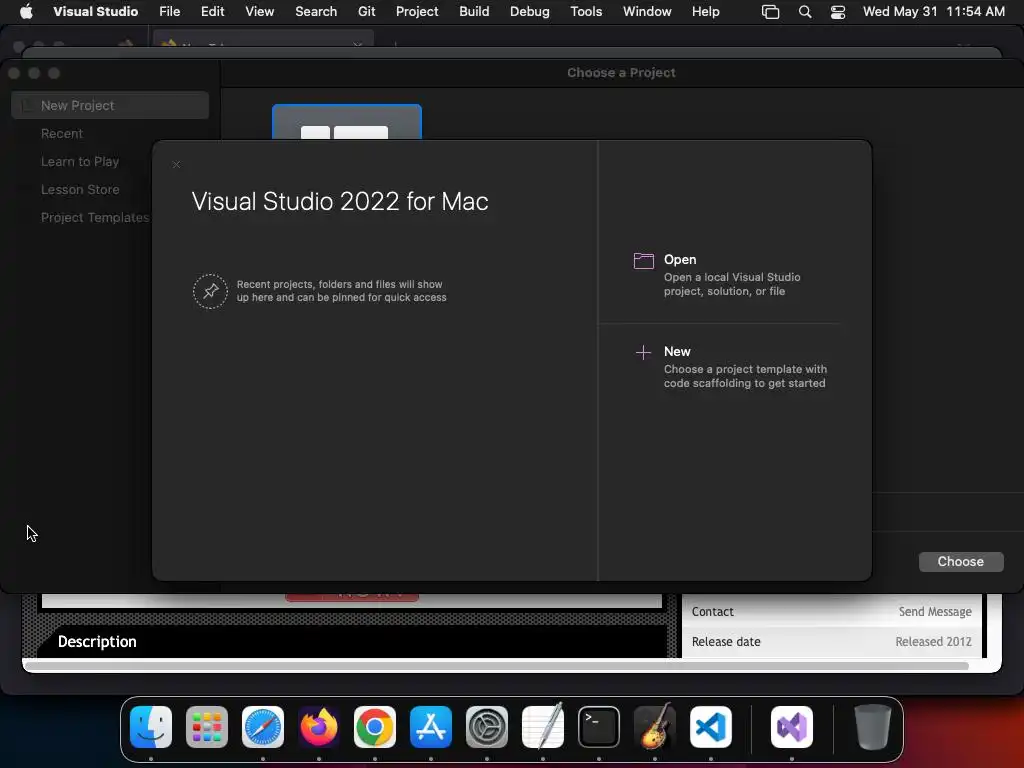The width and height of the screenshot is (1024, 768).
Task: Click the pin icon for recent projects
Action: [210, 291]
